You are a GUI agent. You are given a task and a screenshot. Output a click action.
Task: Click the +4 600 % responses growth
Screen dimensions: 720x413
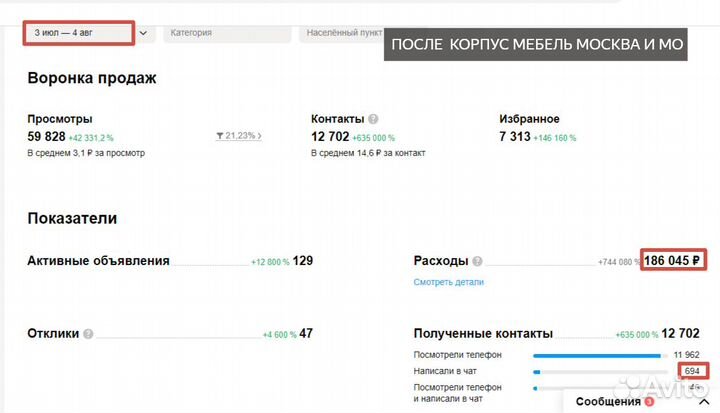pyautogui.click(x=280, y=335)
